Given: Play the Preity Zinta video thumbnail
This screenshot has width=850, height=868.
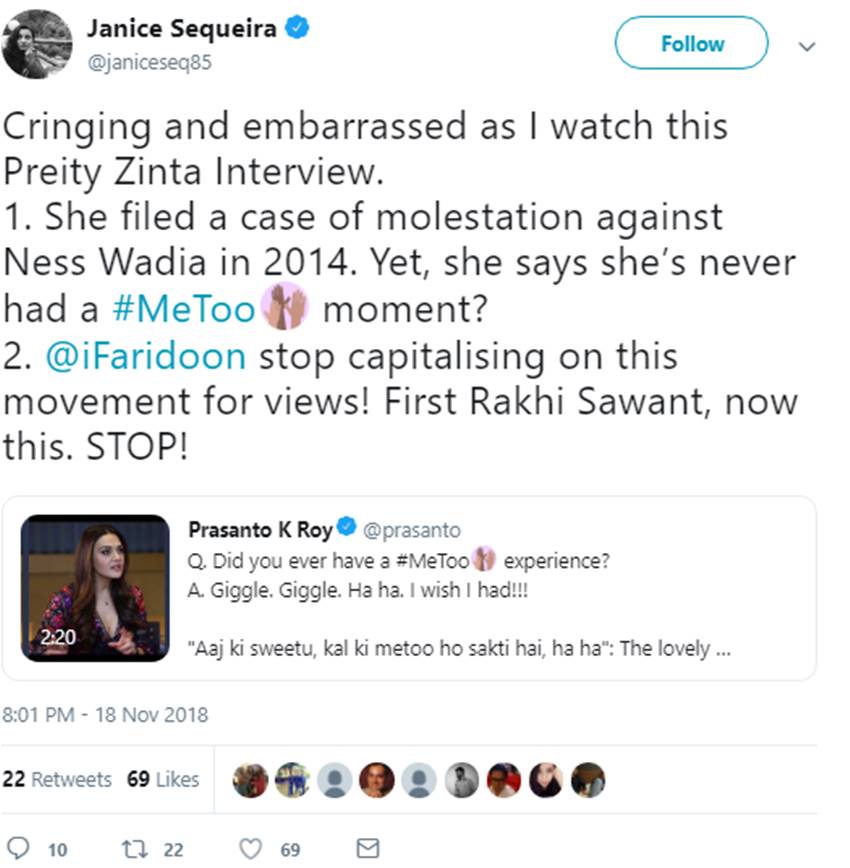Looking at the screenshot, I should 95,588.
